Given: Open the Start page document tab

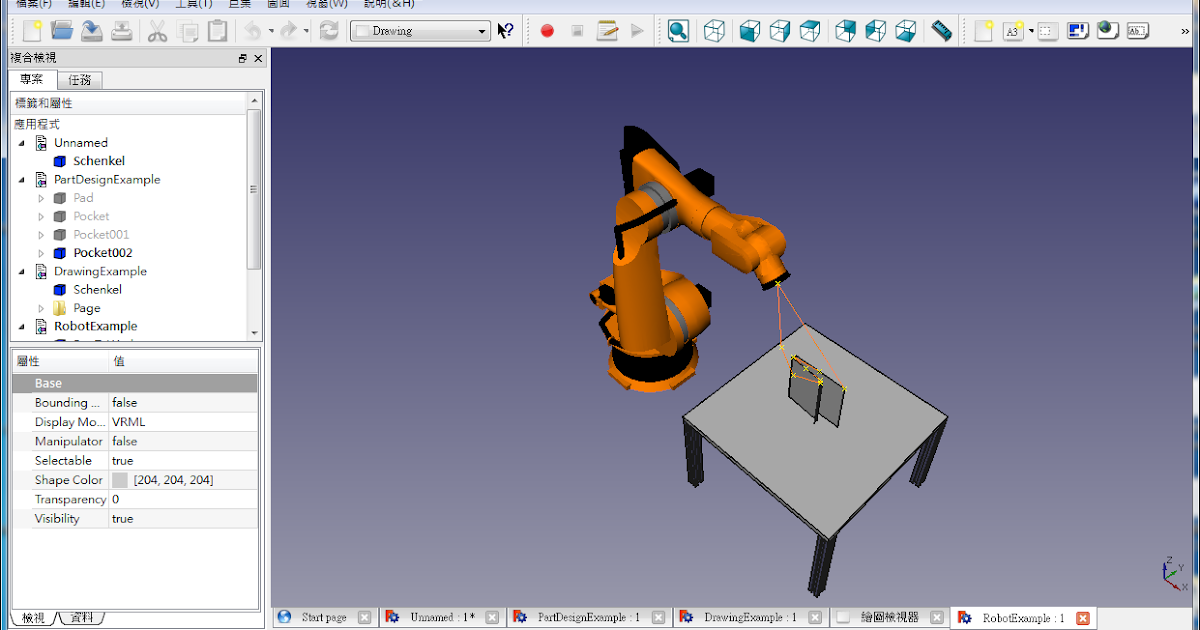Looking at the screenshot, I should click(324, 617).
